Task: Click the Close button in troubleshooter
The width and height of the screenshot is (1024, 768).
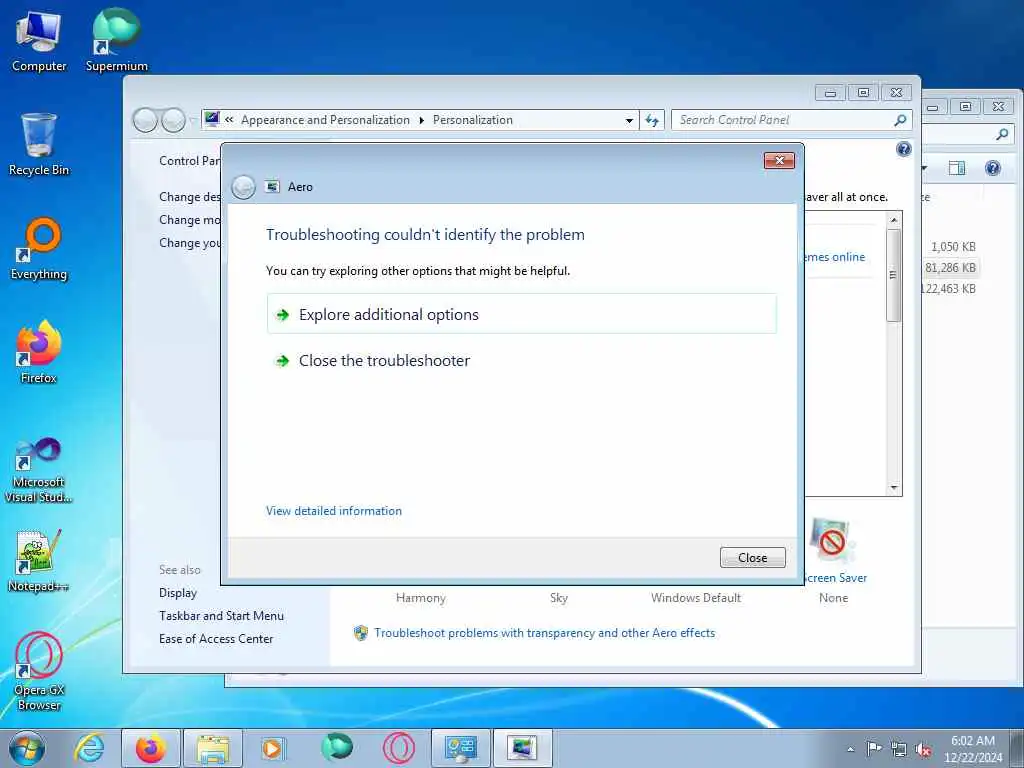Action: [752, 558]
